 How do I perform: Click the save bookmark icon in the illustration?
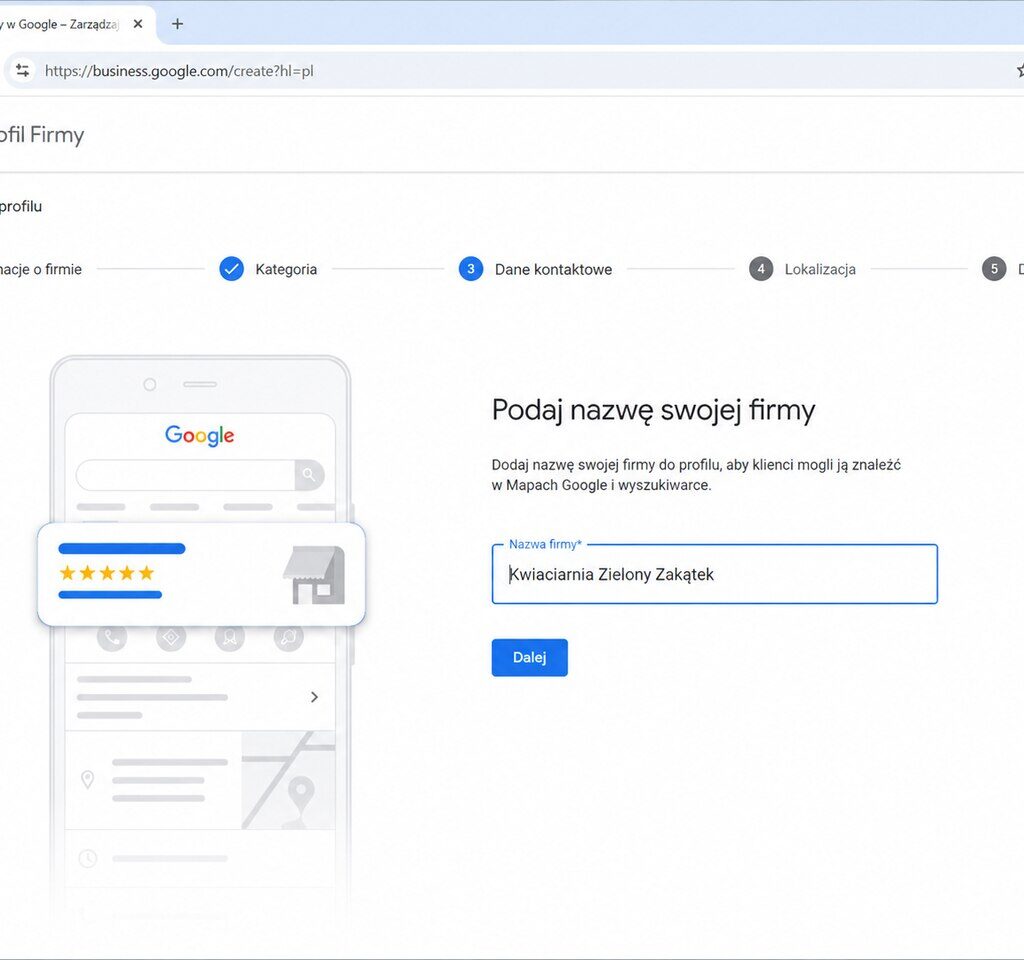[230, 637]
